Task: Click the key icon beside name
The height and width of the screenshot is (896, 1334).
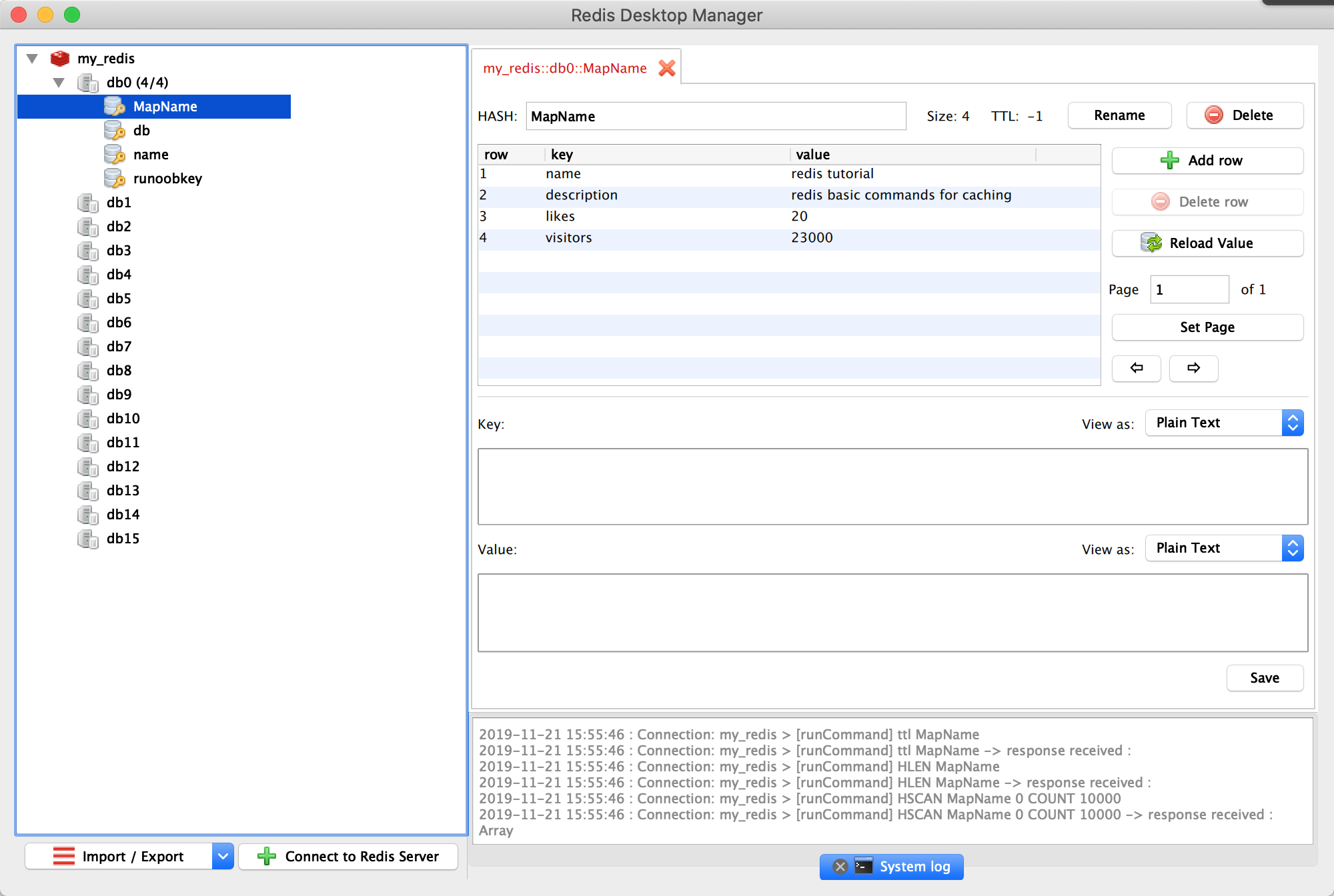Action: click(x=115, y=155)
